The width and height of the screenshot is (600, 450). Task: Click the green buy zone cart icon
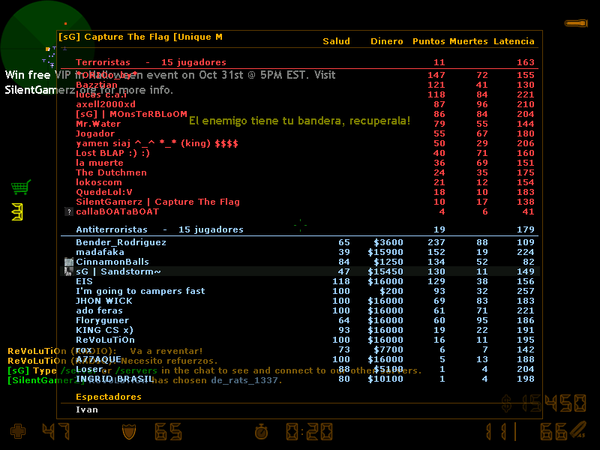21,187
